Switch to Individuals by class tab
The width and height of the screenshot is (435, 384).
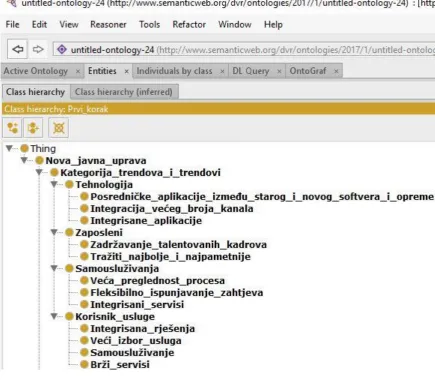pos(175,71)
